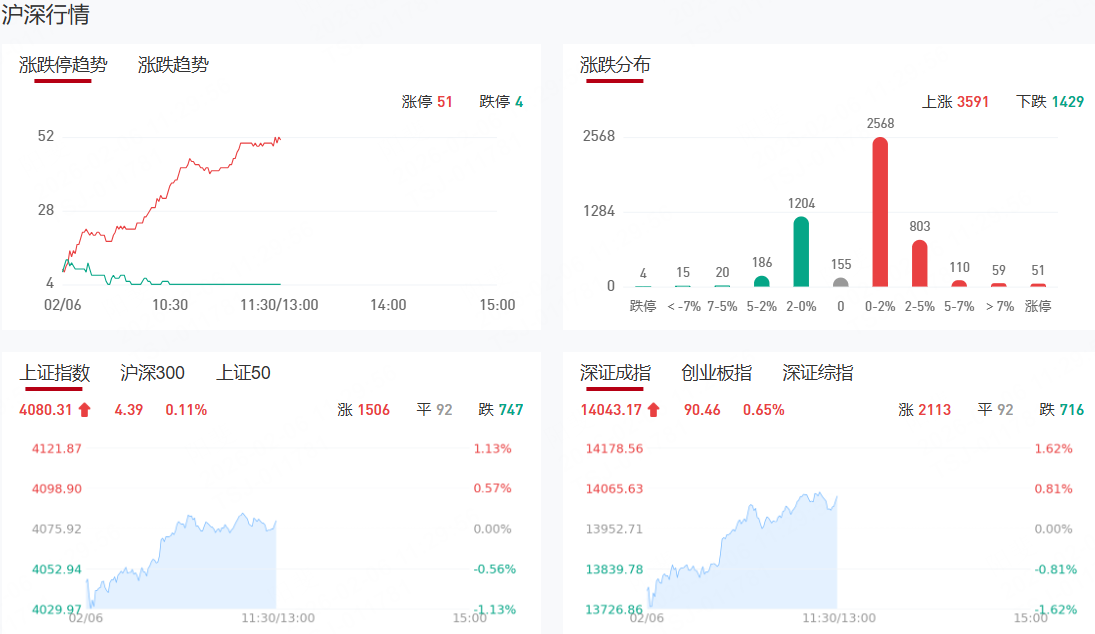Open the 创业板指 tab

tap(716, 373)
